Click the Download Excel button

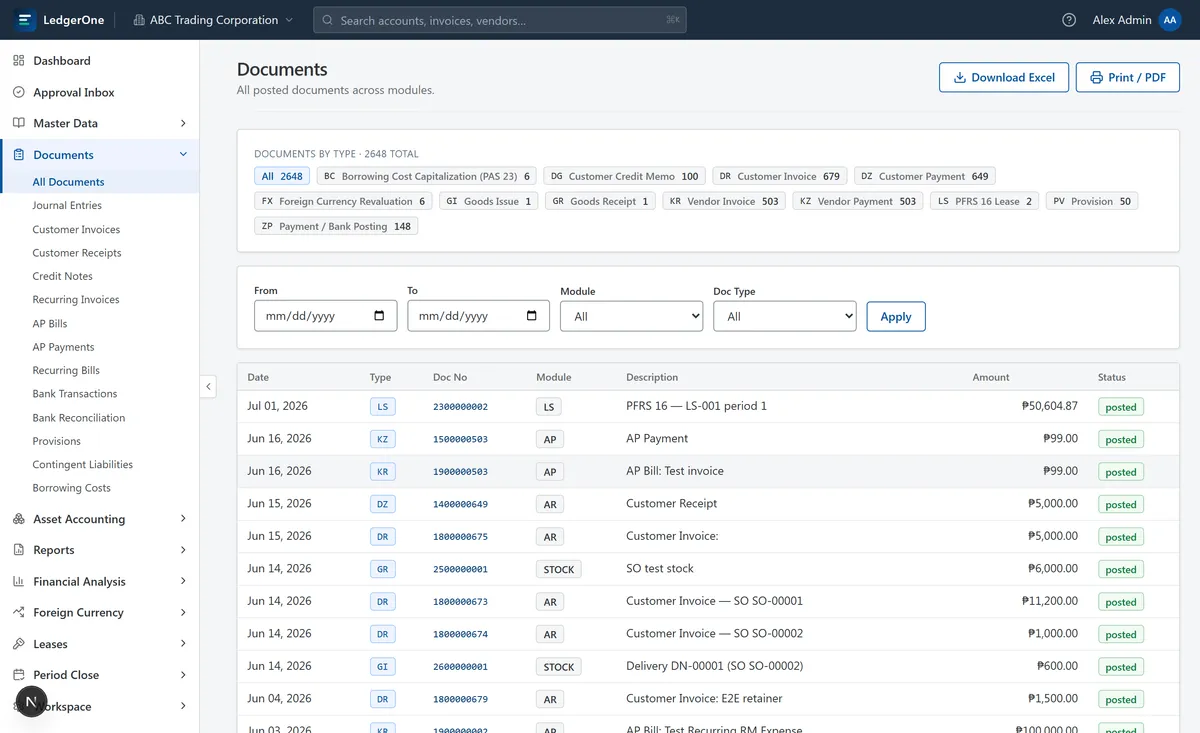coord(1004,77)
